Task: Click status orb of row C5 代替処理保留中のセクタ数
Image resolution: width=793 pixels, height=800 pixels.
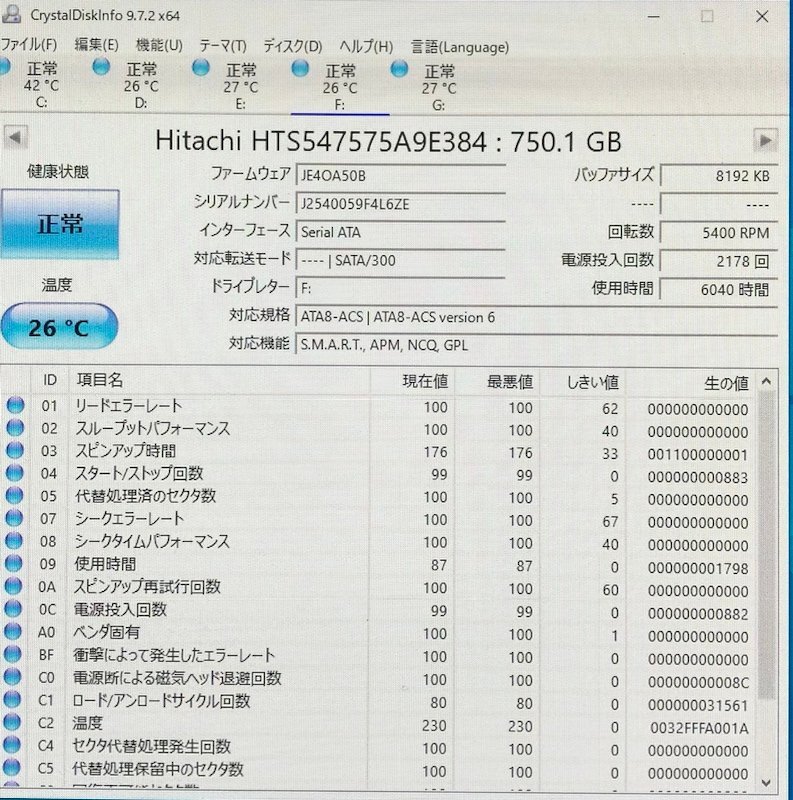Action: click(12, 768)
